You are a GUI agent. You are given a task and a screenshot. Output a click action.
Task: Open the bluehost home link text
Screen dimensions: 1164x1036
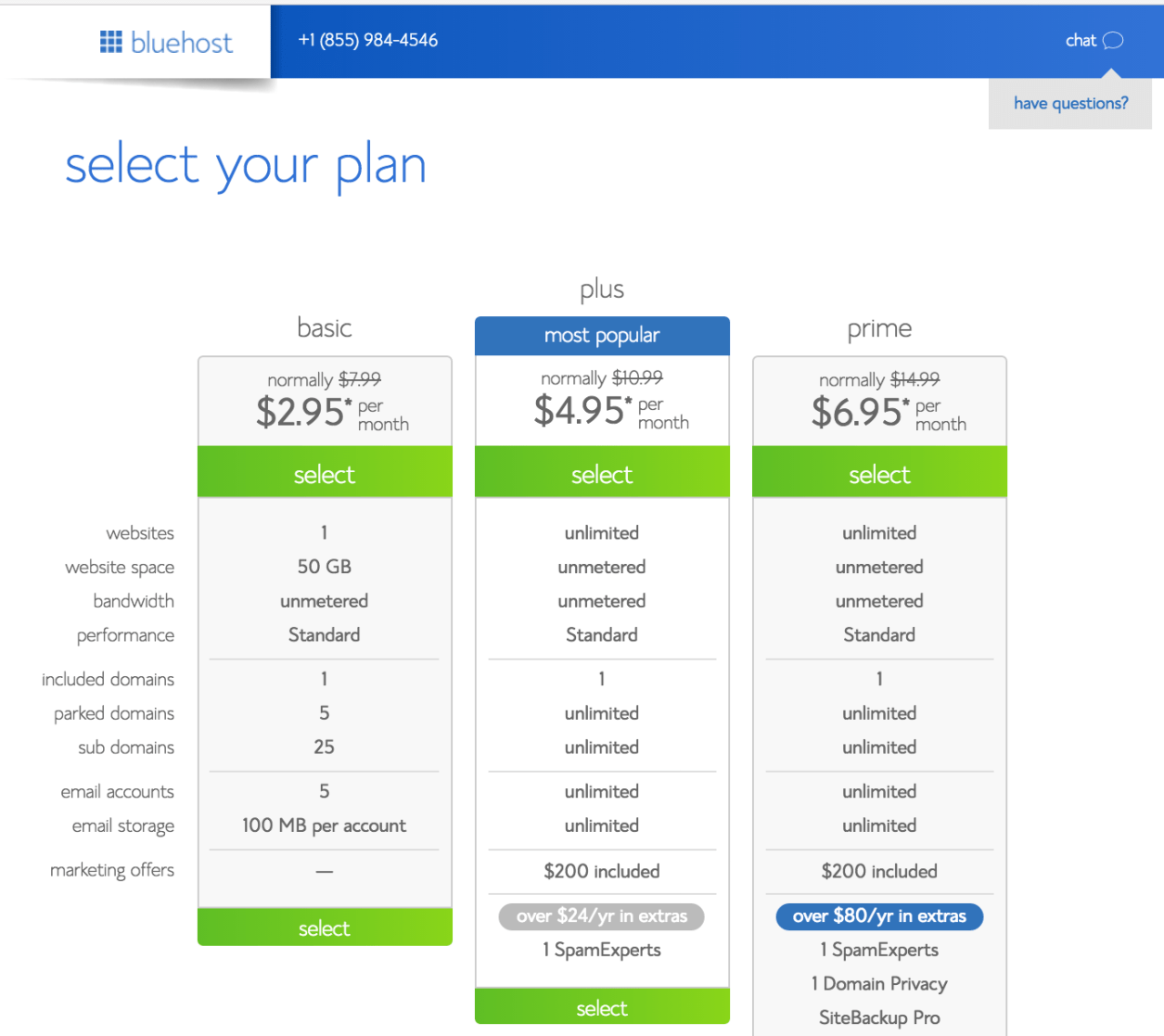(182, 43)
